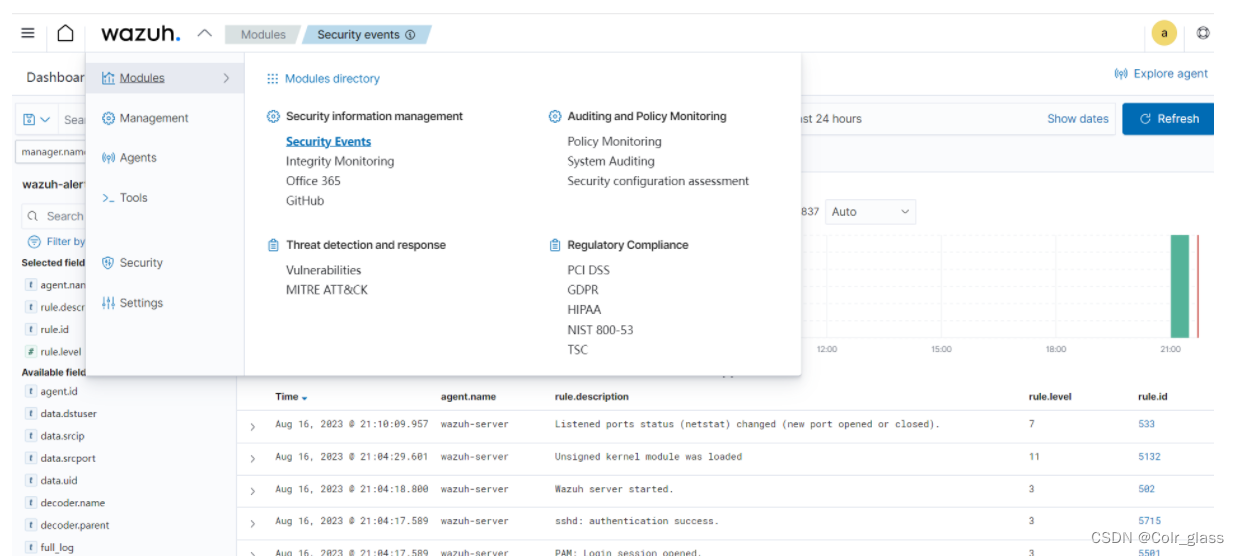Click the Refresh button

click(1168, 118)
